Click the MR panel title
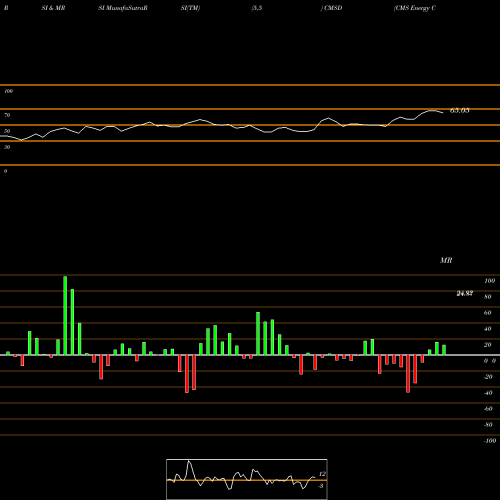 click(x=446, y=260)
